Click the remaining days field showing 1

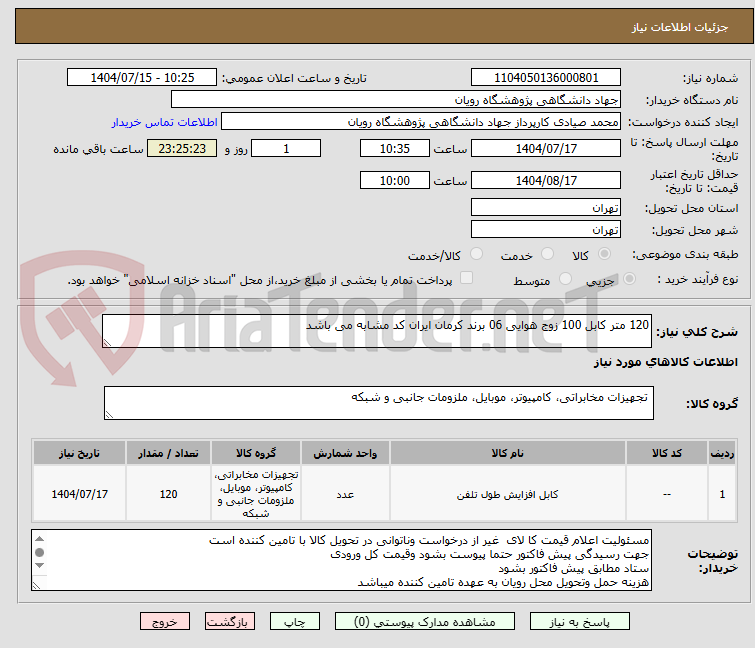click(x=286, y=148)
